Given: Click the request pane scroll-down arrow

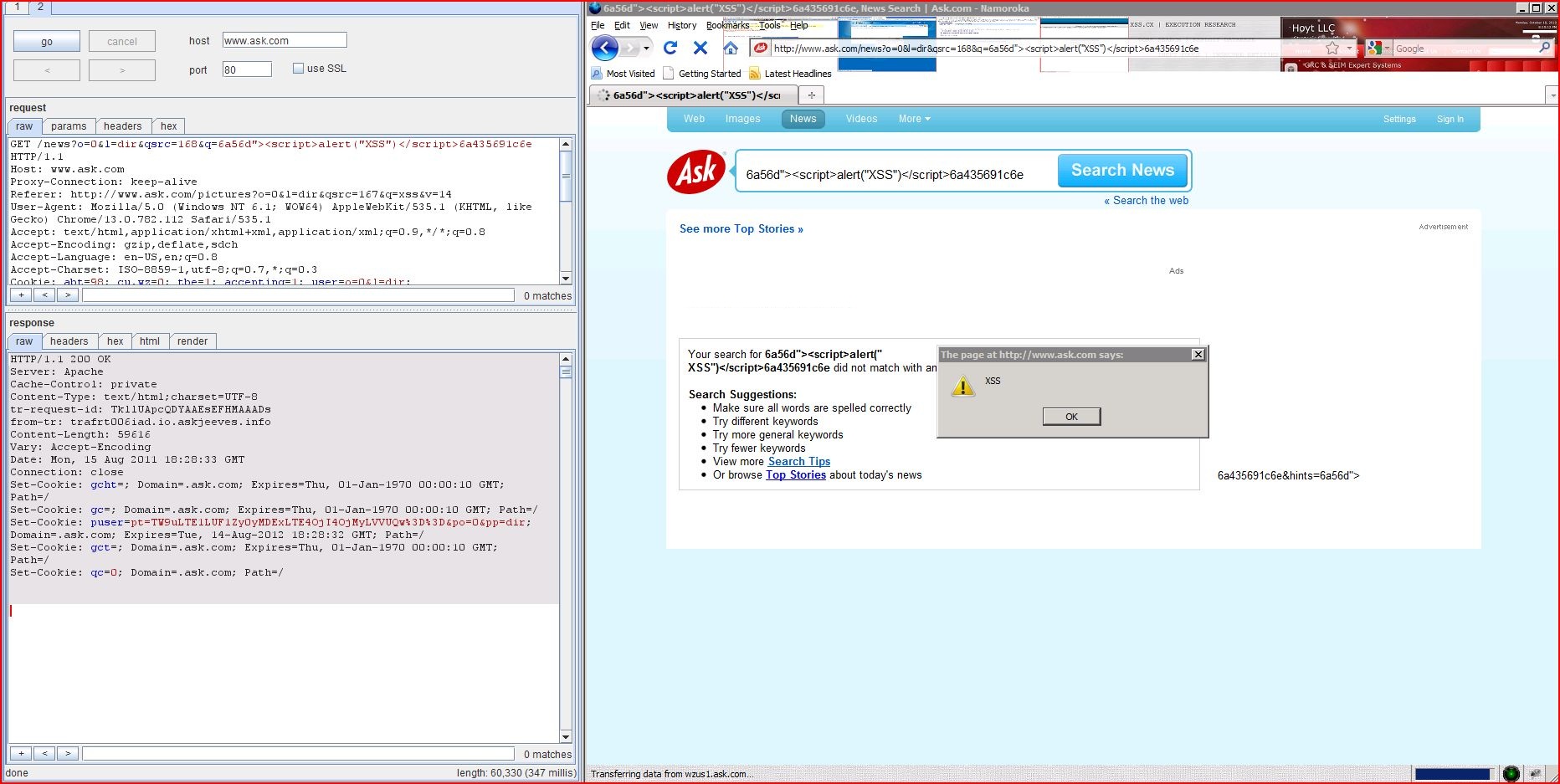Looking at the screenshot, I should coord(566,279).
